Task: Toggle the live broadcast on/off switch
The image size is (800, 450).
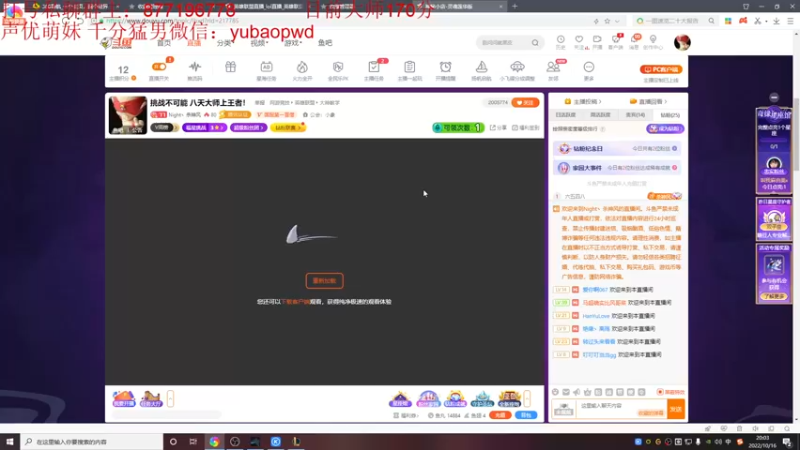Action: pos(159,67)
